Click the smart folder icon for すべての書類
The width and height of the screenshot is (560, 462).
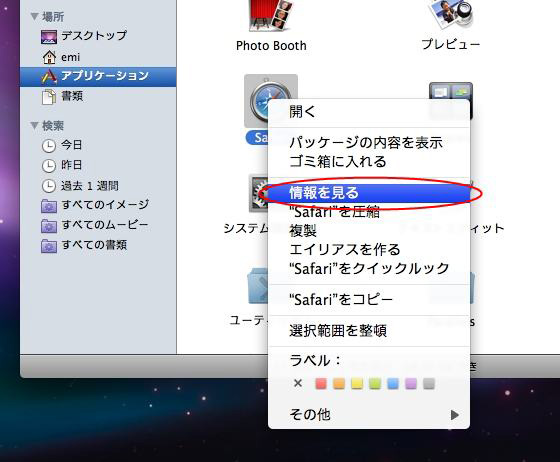click(x=49, y=246)
